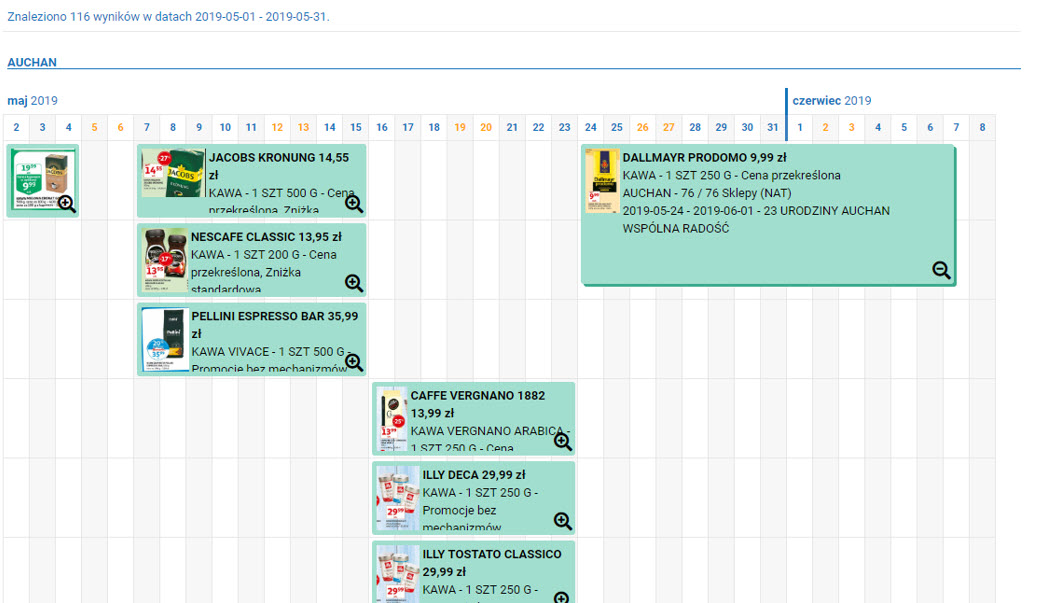Viewport: 1040px width, 603px height.
Task: Collapse Dallmayr Prodomo card with zoom-out icon
Action: coord(941,270)
